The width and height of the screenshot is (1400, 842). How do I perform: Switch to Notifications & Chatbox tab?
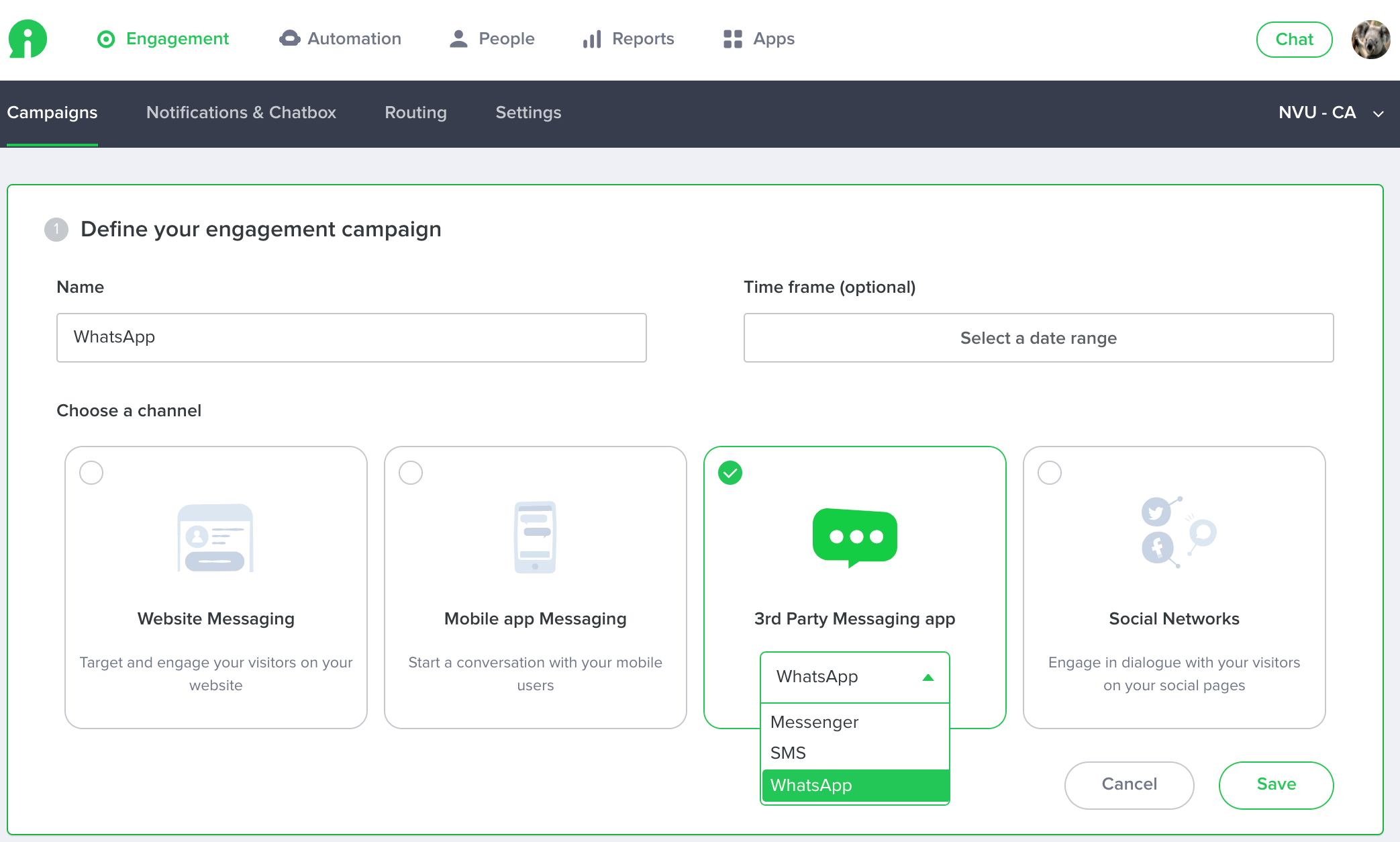241,113
